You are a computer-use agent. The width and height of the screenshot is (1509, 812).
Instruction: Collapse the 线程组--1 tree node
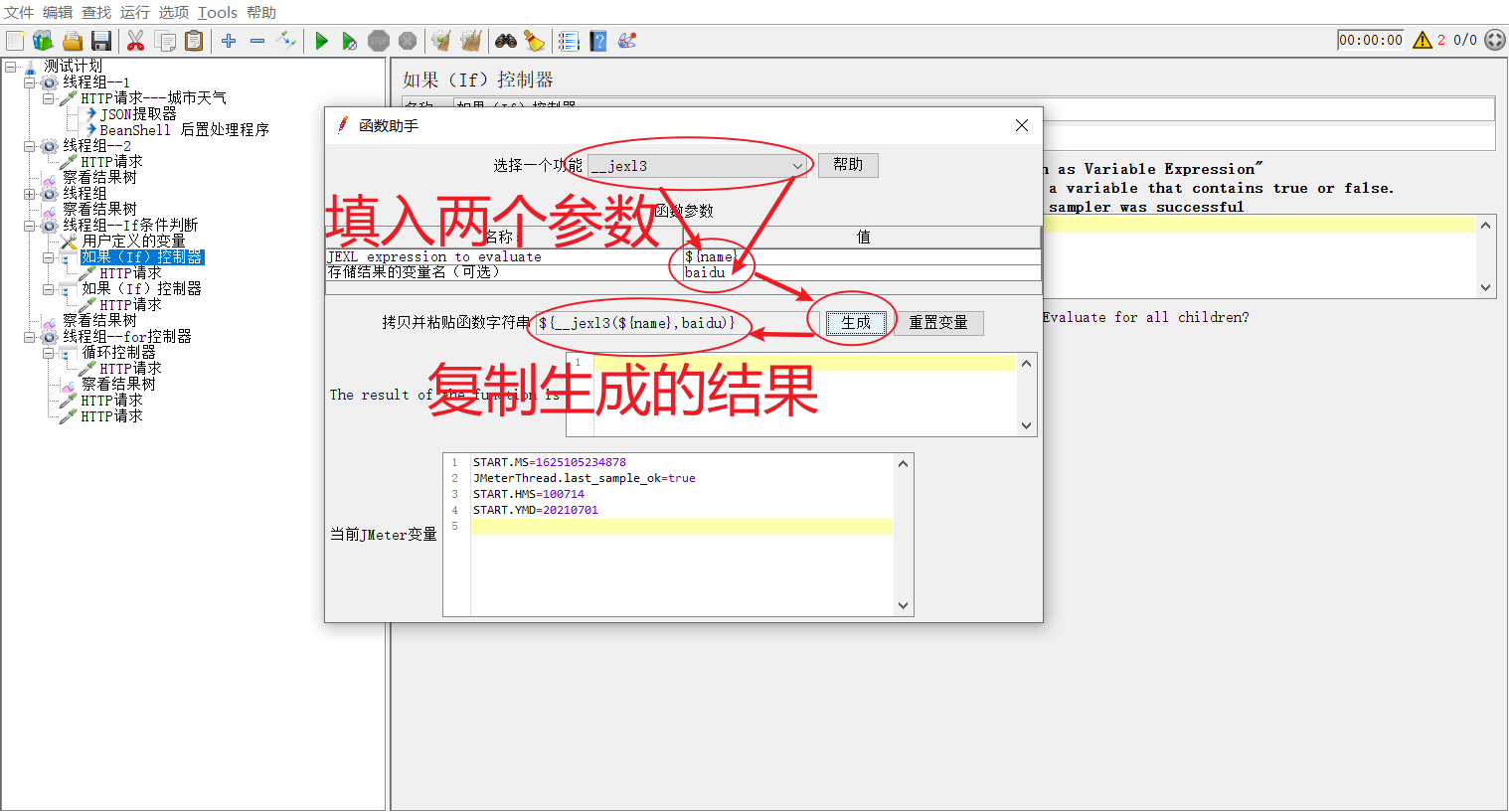click(30, 81)
